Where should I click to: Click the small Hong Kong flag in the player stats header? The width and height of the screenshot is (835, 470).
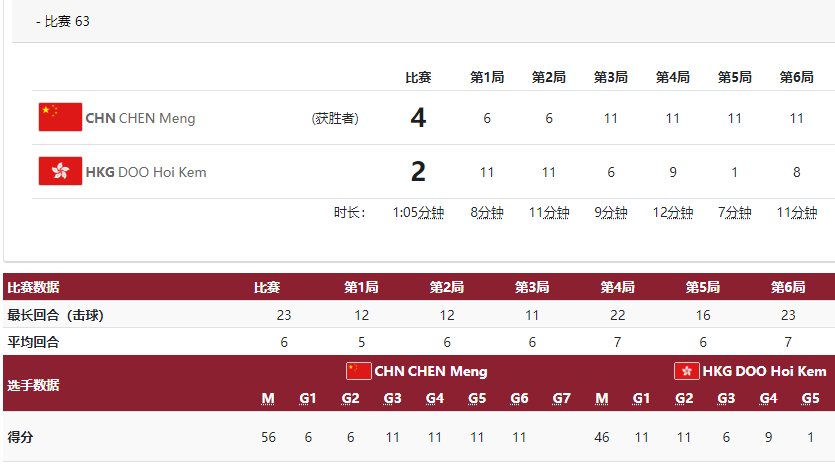(x=686, y=371)
